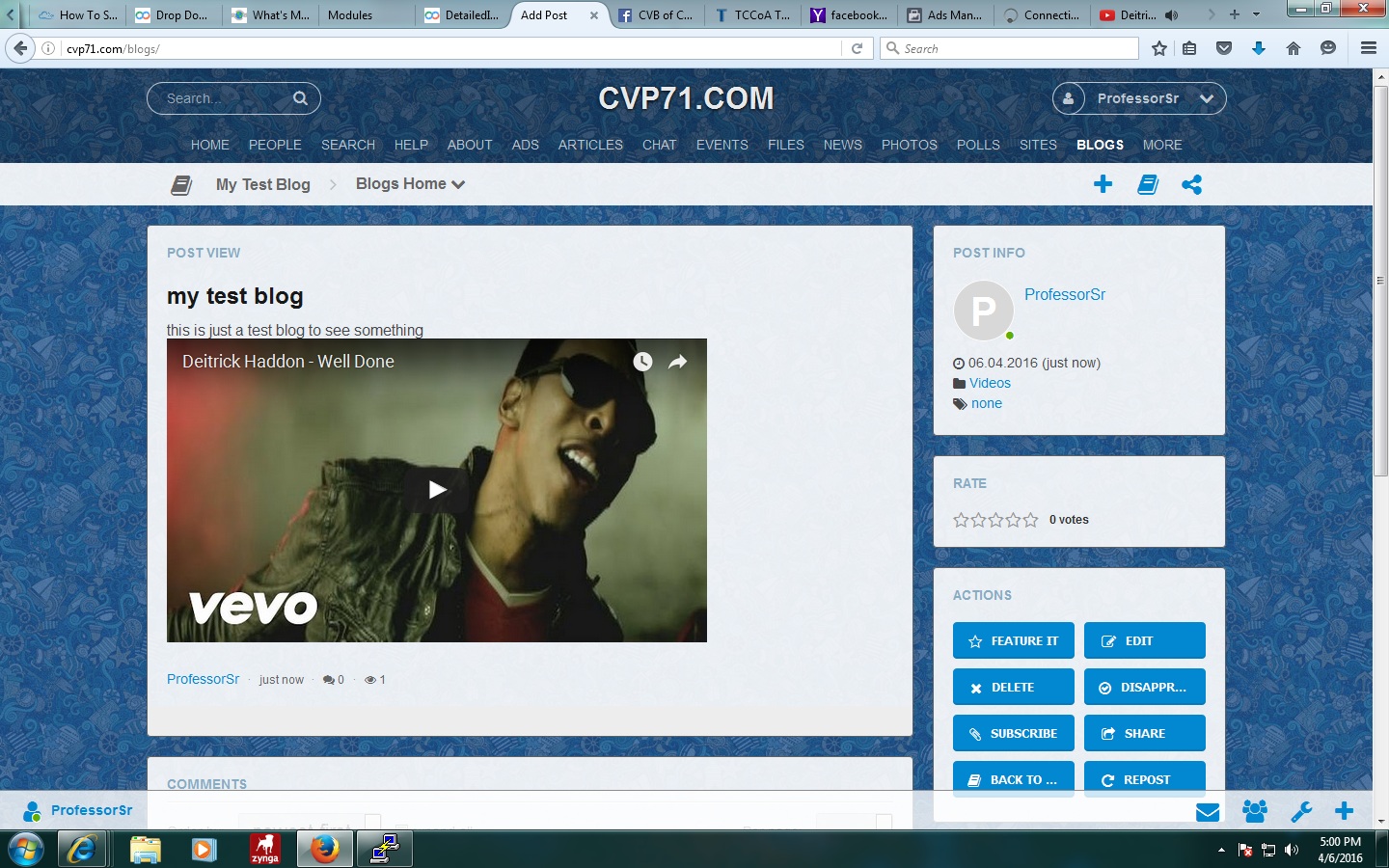Click the wrench settings icon in bottom bar
This screenshot has width=1389, height=868.
click(x=1301, y=812)
